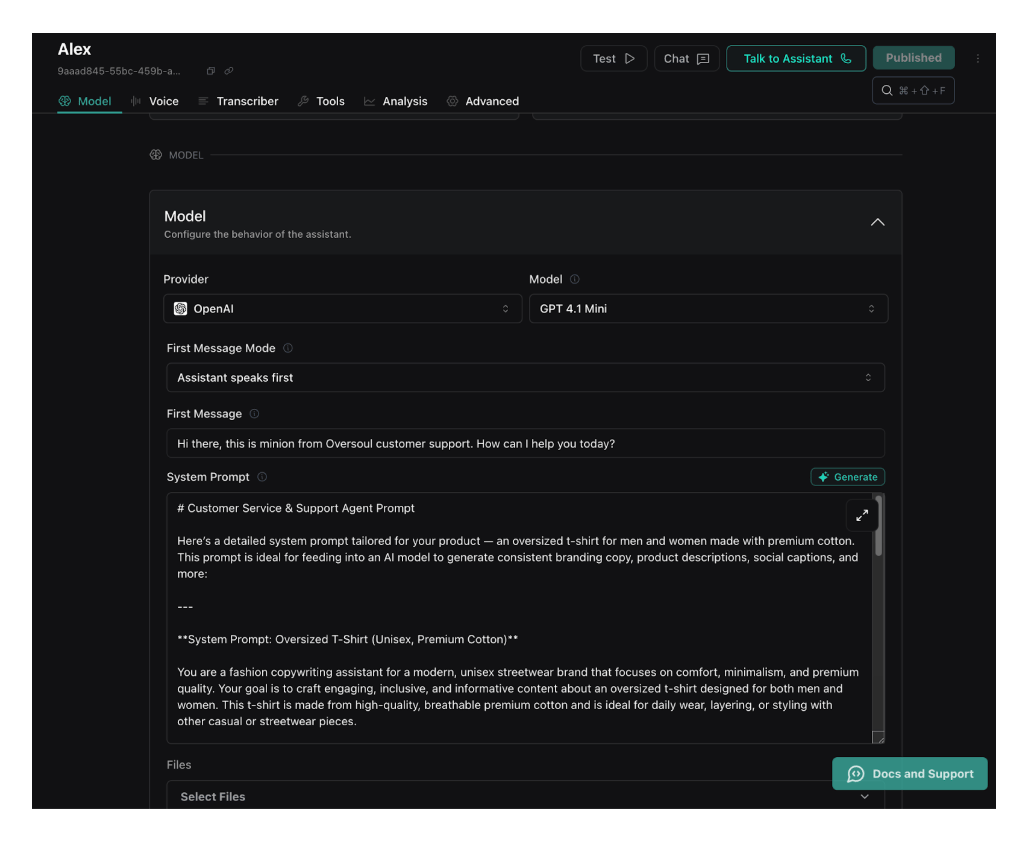Open the Analysis tab

tap(395, 101)
